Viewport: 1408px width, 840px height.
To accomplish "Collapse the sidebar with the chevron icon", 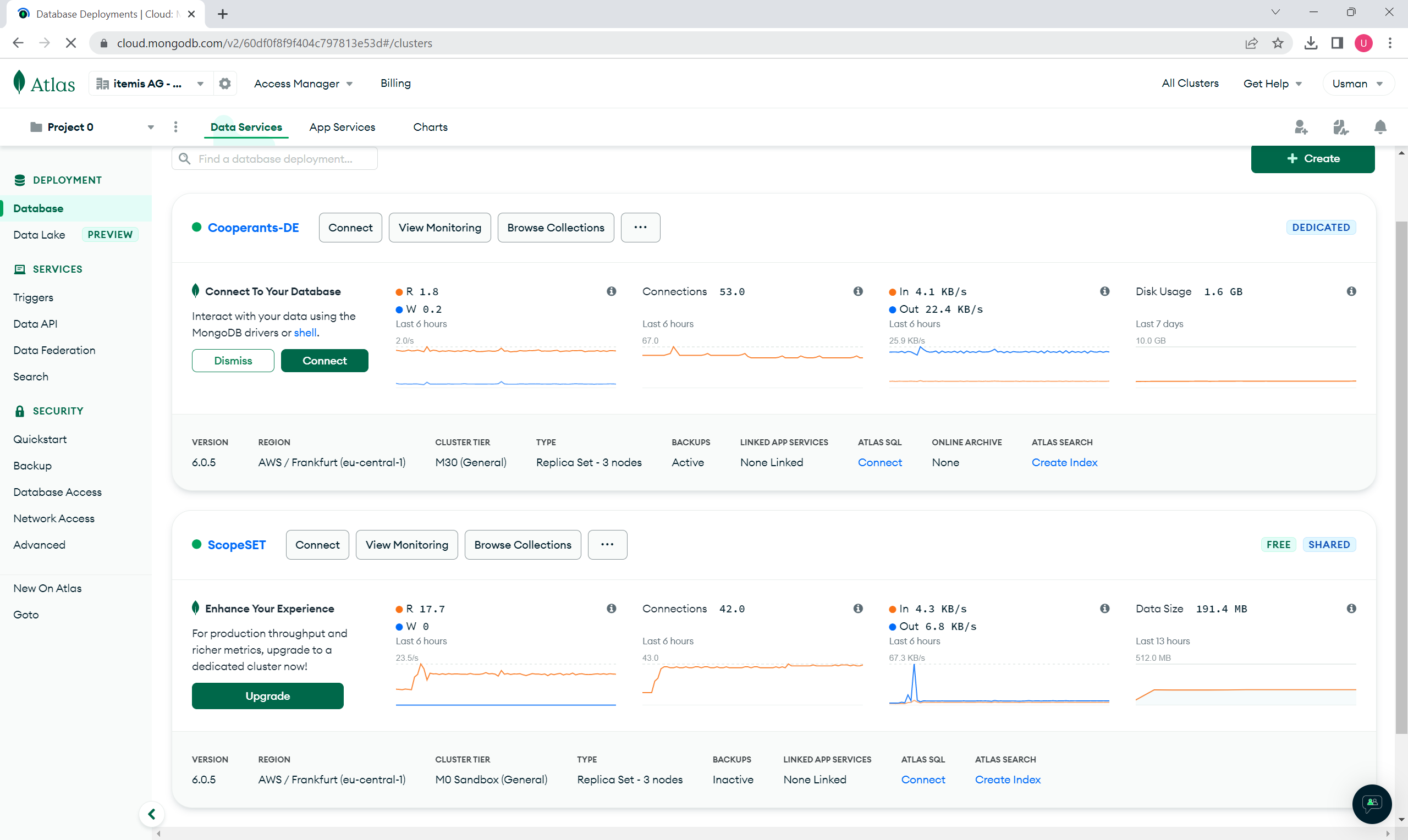I will [x=152, y=814].
